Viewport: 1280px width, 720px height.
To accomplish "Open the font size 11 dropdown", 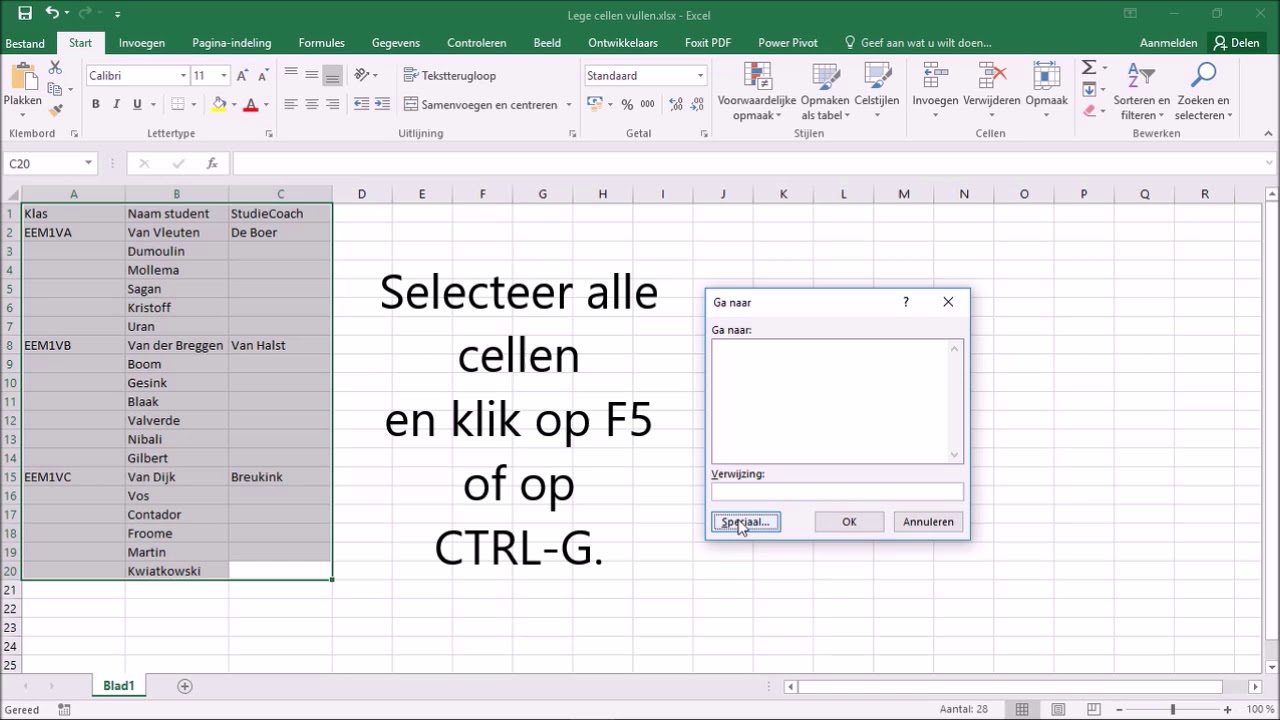I will click(x=224, y=76).
